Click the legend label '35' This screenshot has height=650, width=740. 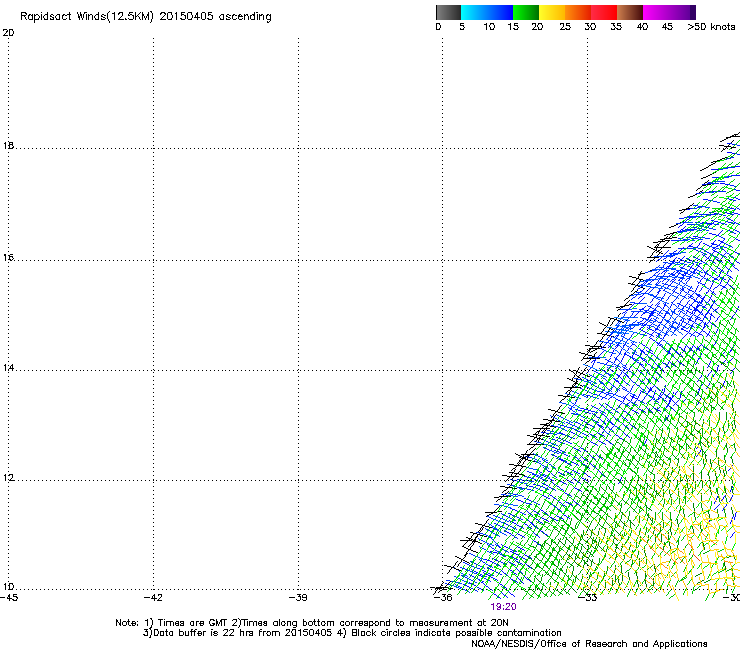(x=616, y=27)
